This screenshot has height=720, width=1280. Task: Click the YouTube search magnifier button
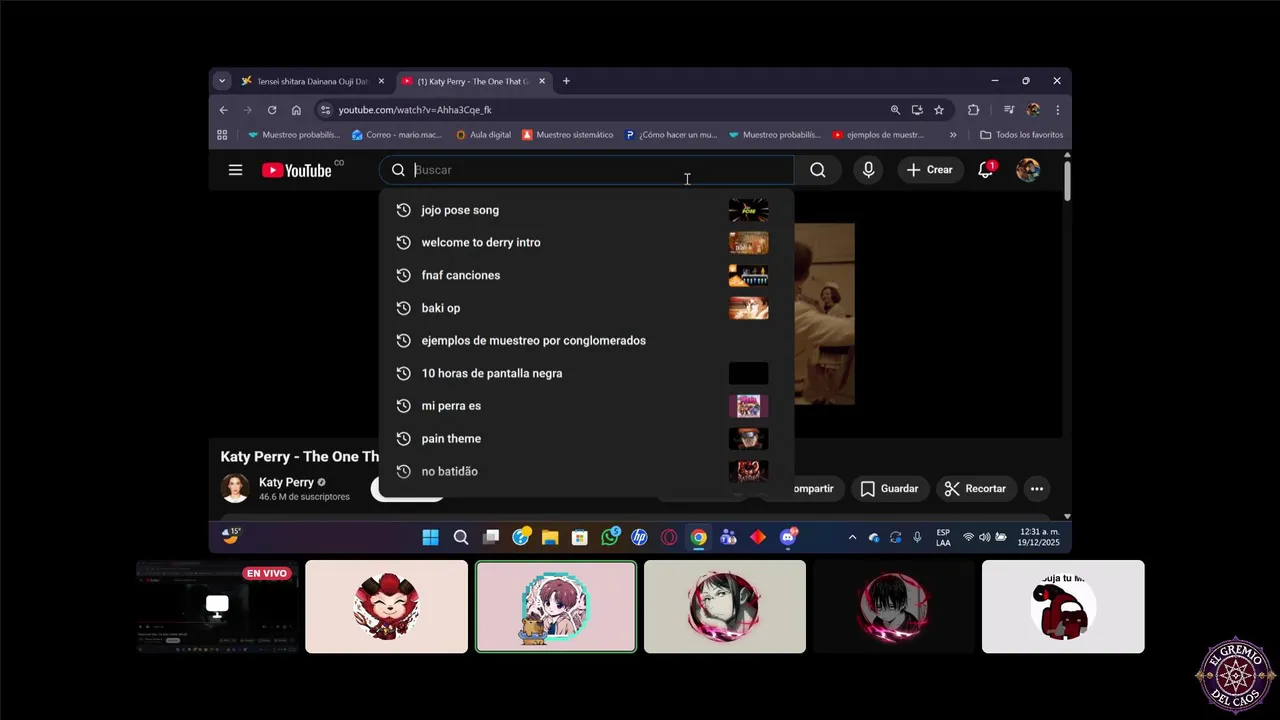click(818, 170)
